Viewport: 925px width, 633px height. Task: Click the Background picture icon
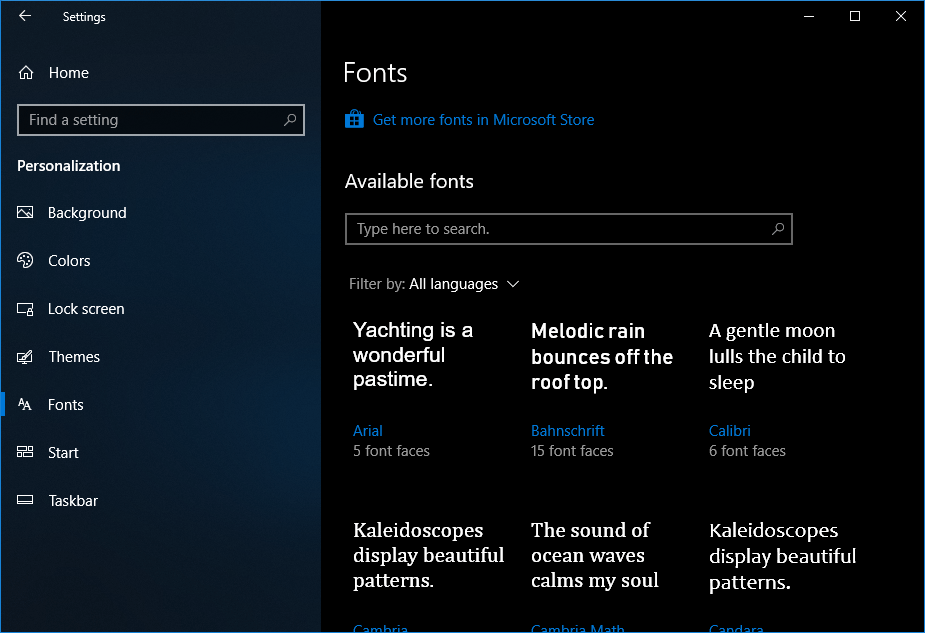click(26, 213)
